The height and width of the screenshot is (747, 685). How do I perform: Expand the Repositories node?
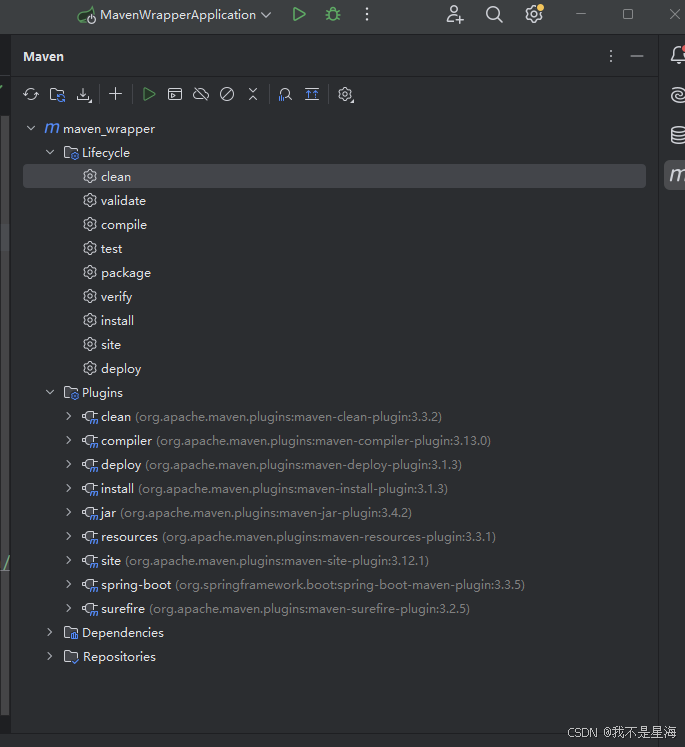50,656
